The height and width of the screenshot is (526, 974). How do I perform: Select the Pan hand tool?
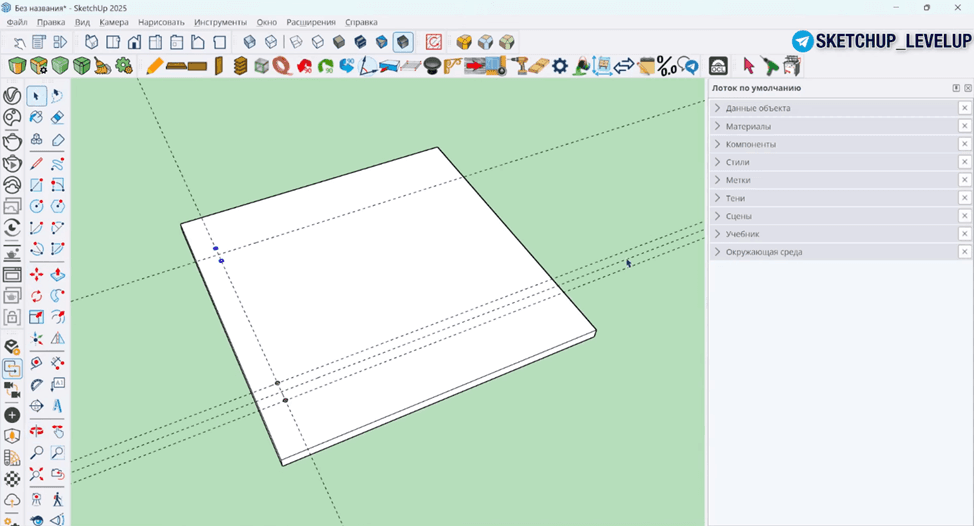[x=57, y=431]
